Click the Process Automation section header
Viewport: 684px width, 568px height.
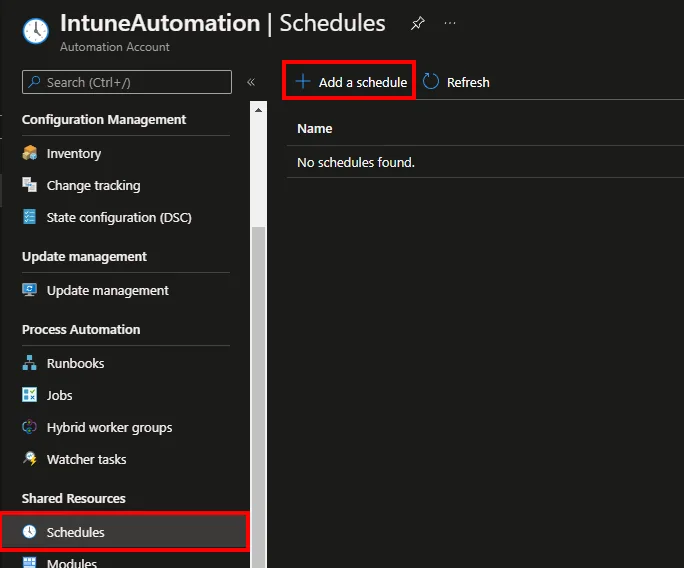click(x=81, y=329)
